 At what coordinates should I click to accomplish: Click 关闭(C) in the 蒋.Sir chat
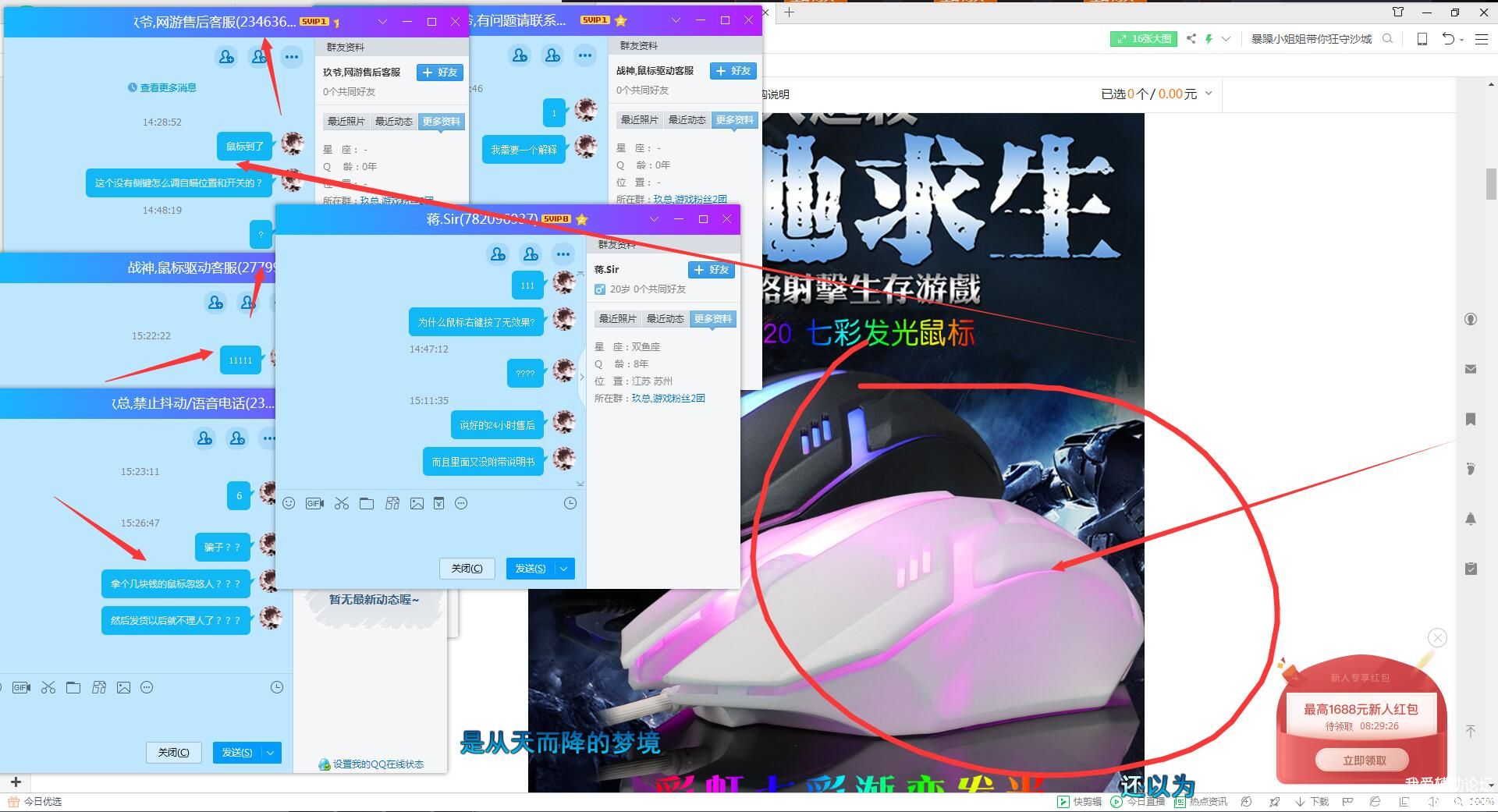pos(467,569)
